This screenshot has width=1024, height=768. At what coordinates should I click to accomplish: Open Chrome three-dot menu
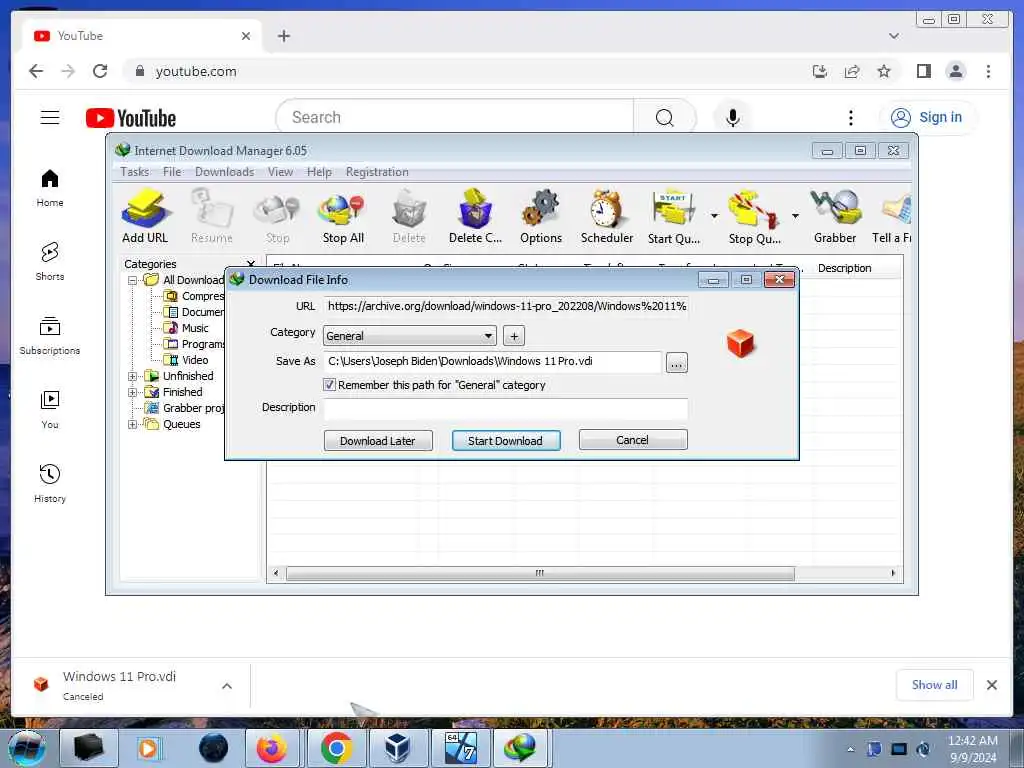coord(988,71)
